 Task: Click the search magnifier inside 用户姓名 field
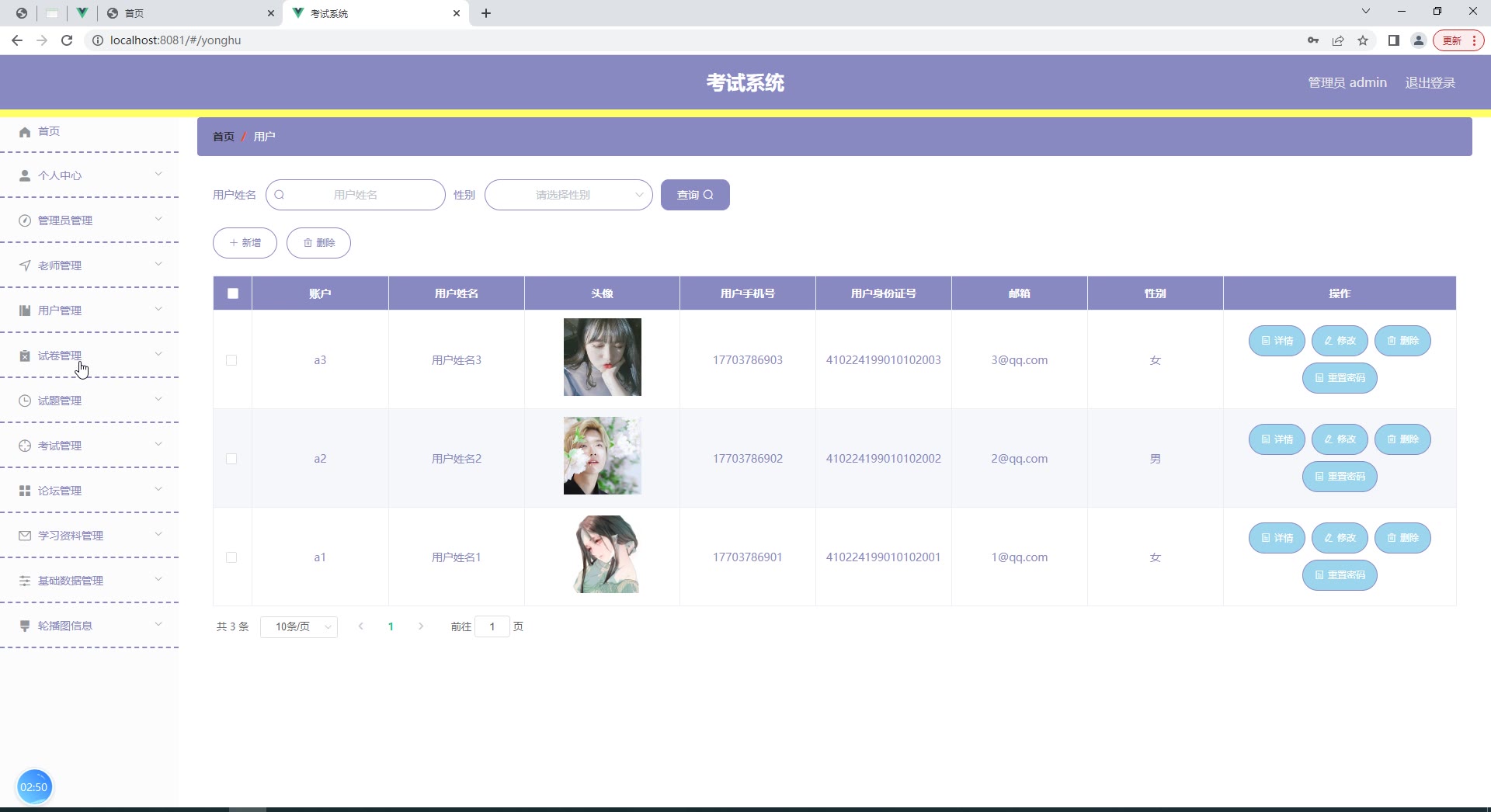click(x=280, y=195)
